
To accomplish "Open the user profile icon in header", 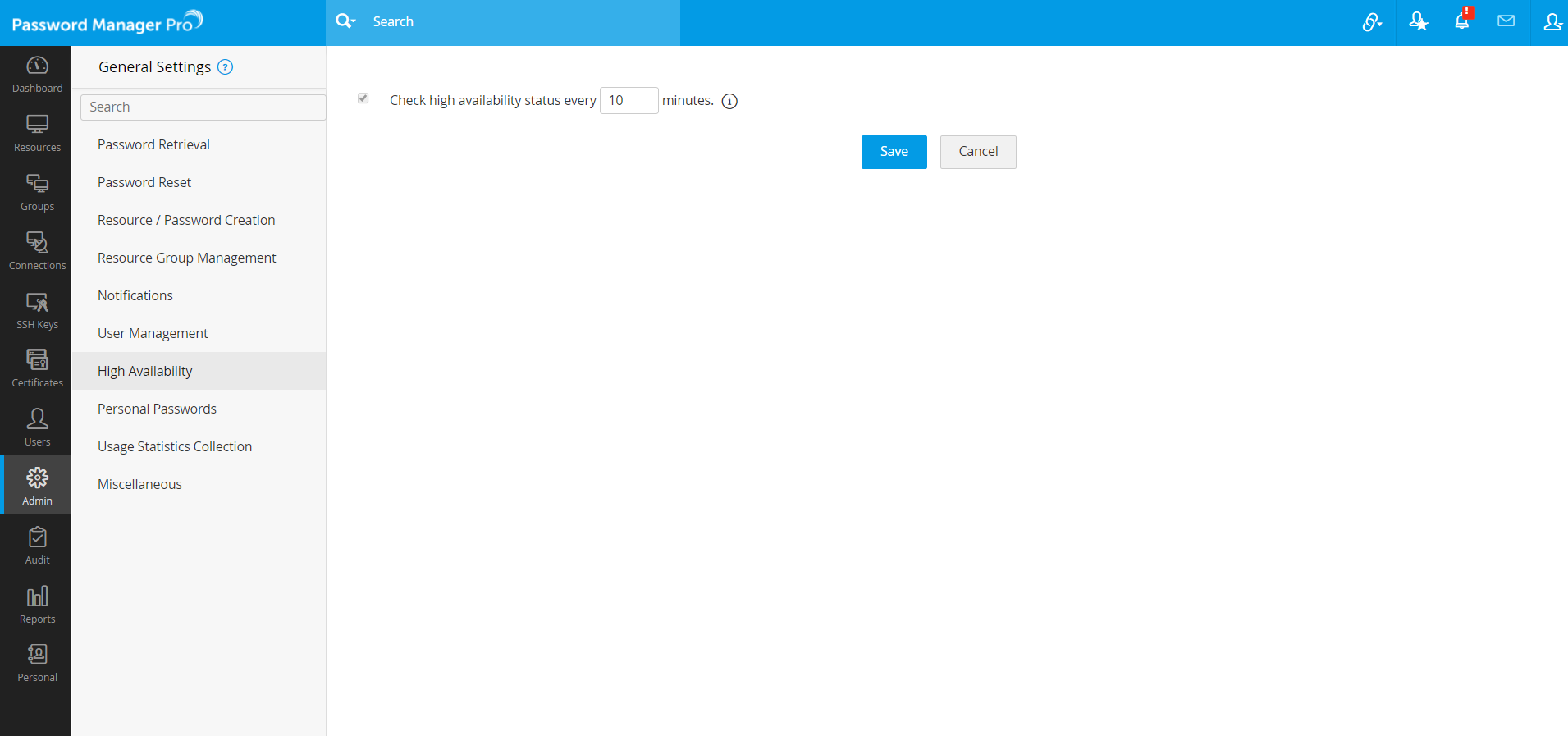I will pos(1552,22).
